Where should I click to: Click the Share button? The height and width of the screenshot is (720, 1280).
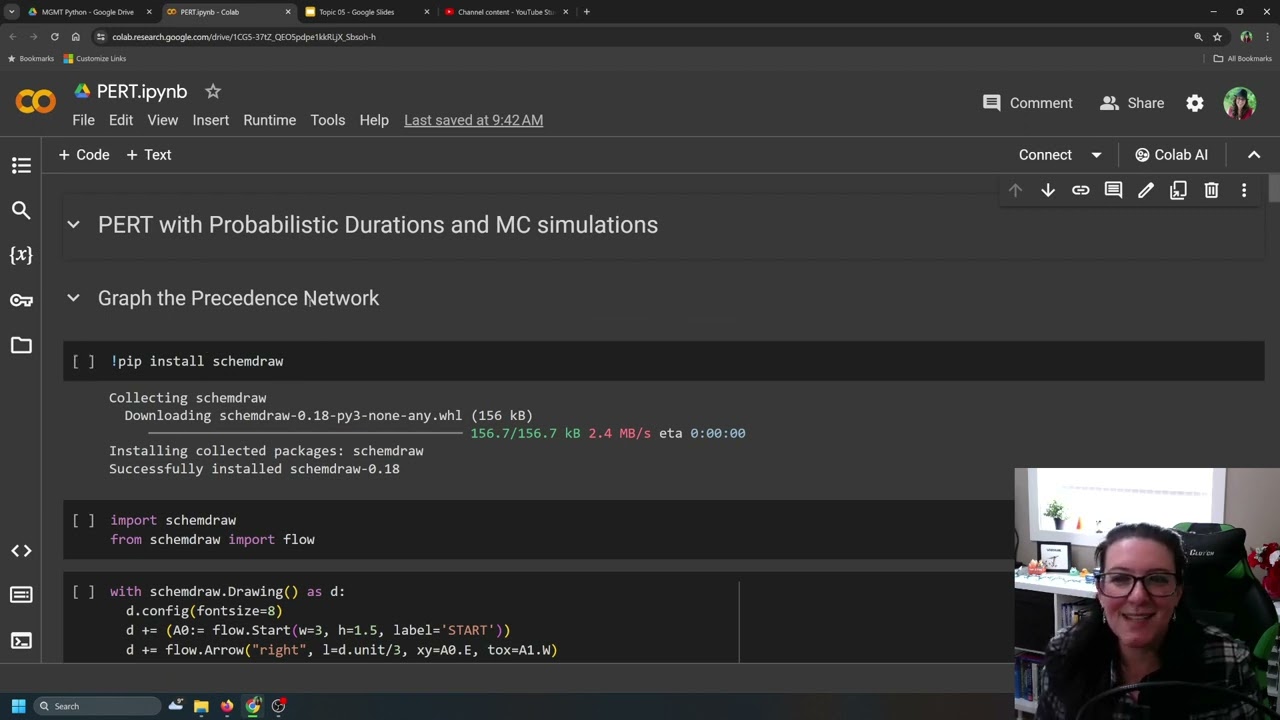click(1132, 103)
